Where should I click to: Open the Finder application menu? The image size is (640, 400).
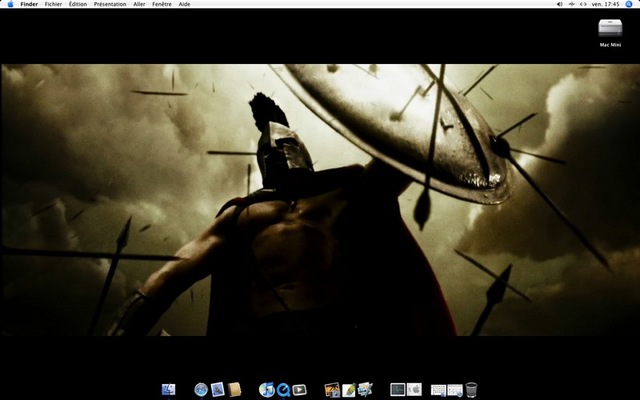(29, 4)
